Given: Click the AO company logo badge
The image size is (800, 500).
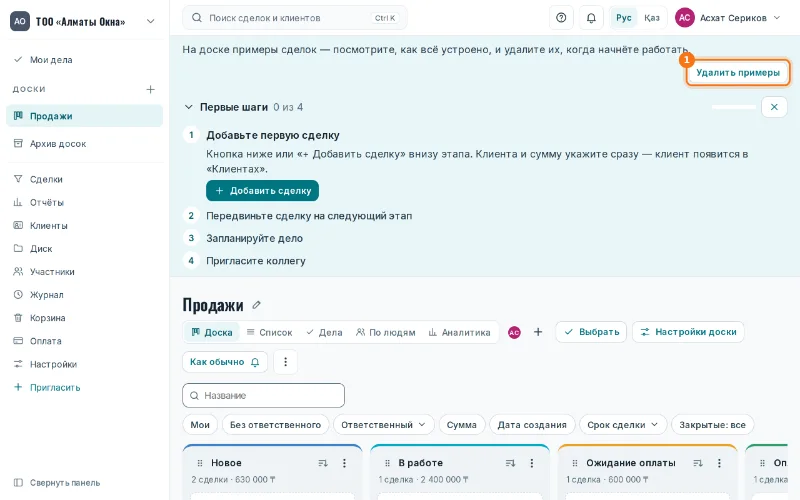Looking at the screenshot, I should (20, 21).
